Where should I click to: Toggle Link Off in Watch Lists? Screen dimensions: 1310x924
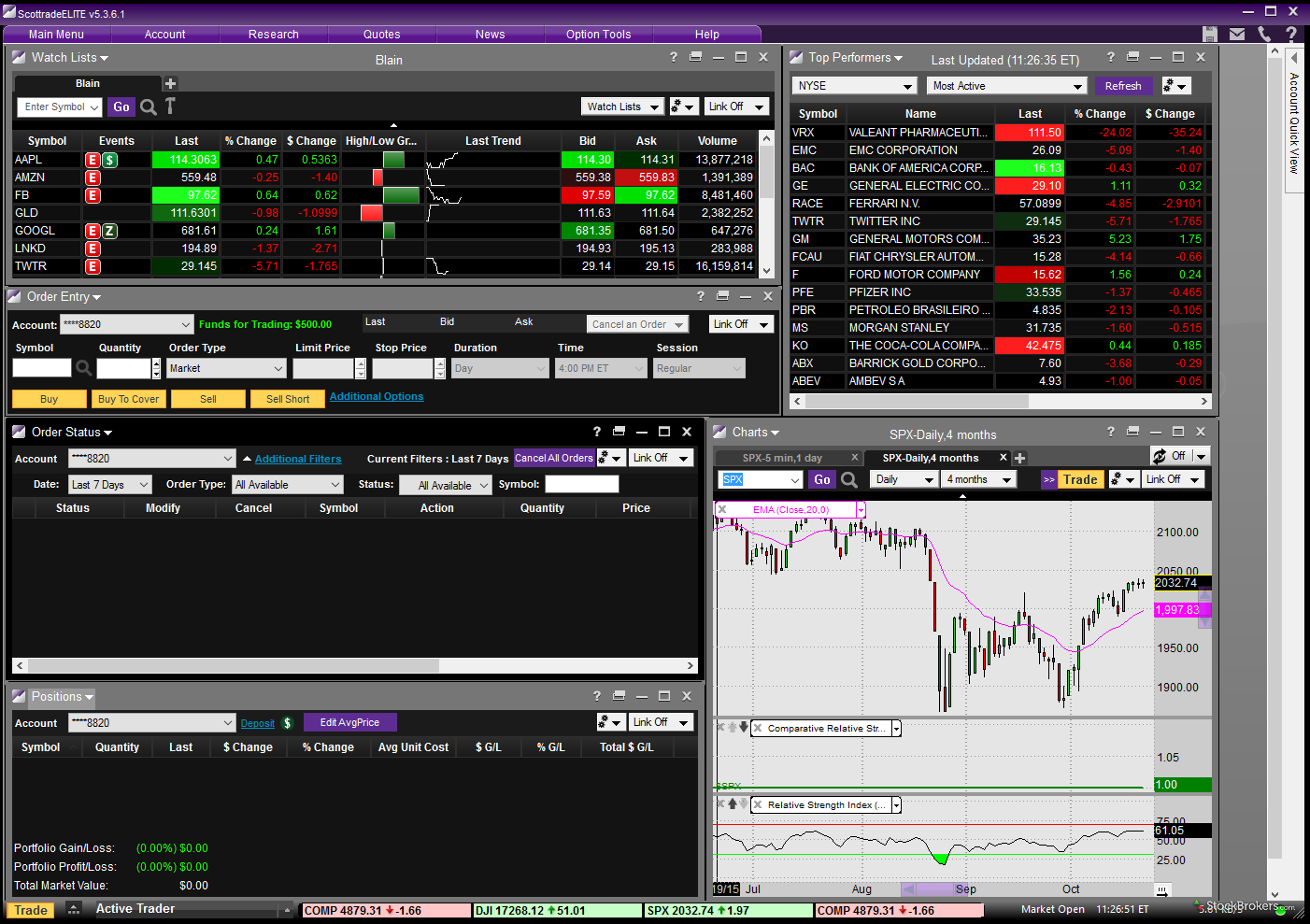(x=736, y=107)
